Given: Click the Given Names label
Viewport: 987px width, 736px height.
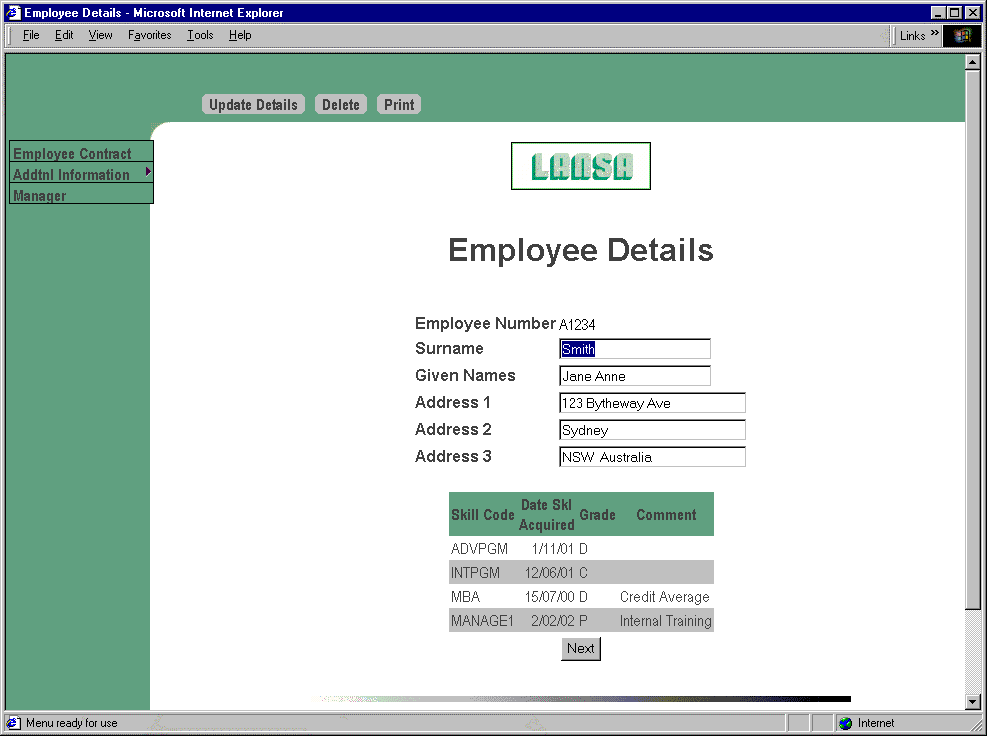Looking at the screenshot, I should coord(465,375).
